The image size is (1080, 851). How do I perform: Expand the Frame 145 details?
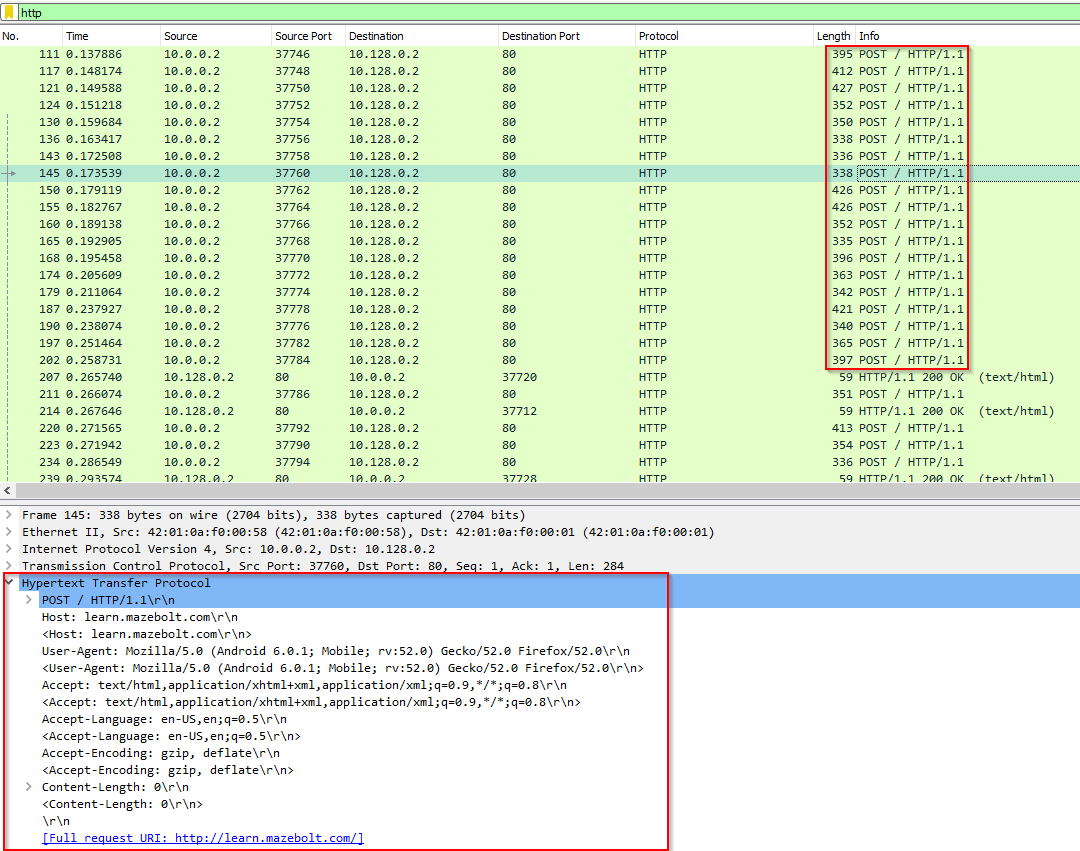pos(9,515)
